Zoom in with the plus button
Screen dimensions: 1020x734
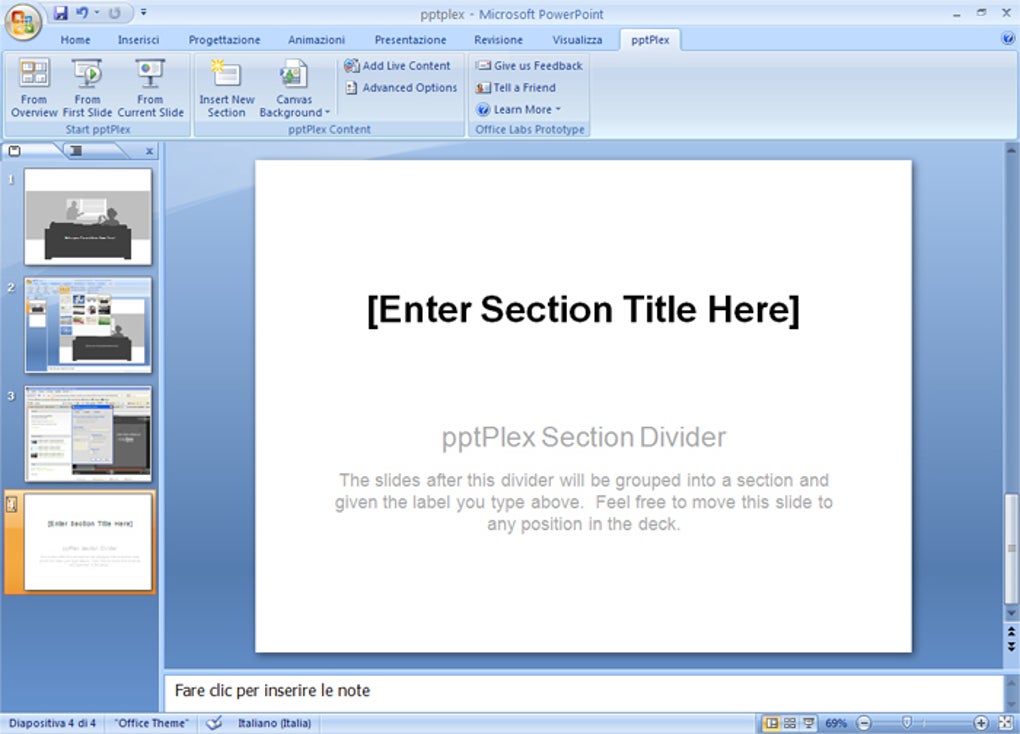click(980, 723)
